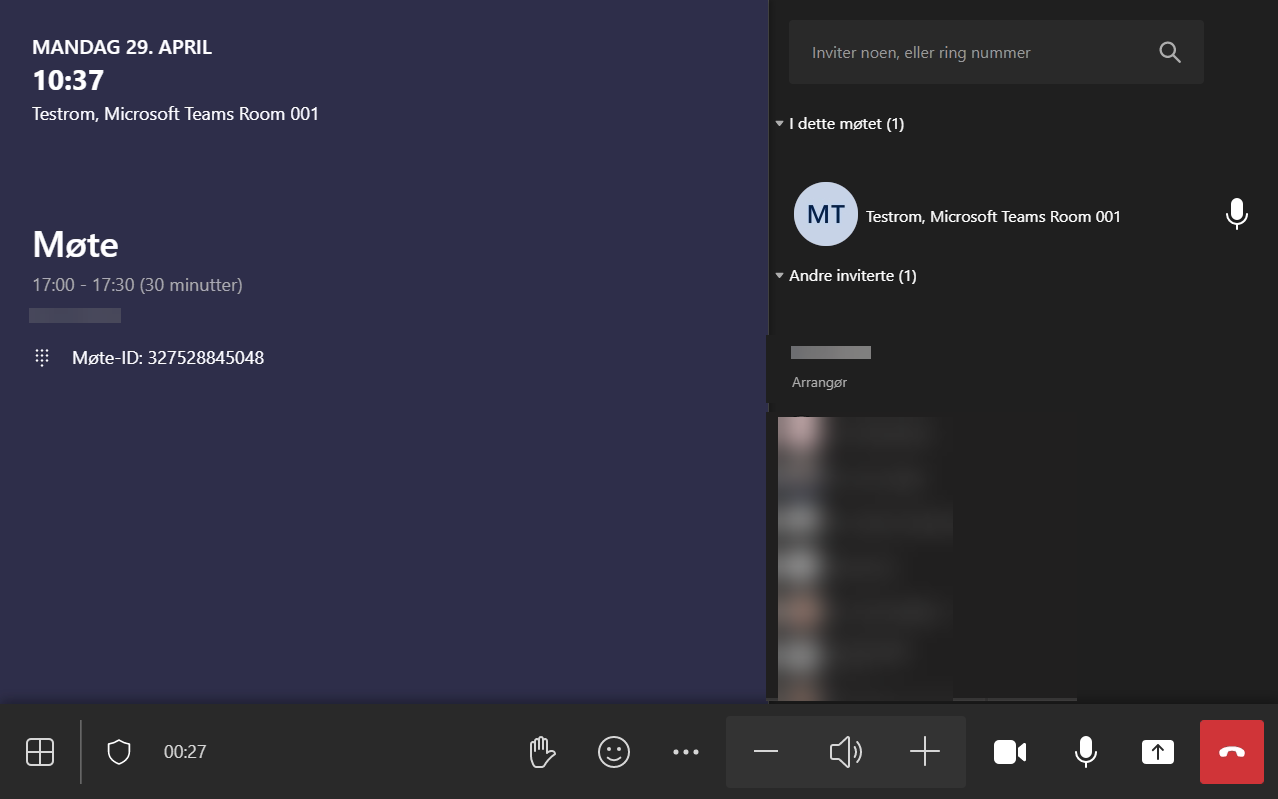1278x799 pixels.
Task: Toggle microphone for Testrom participant
Action: point(1237,214)
